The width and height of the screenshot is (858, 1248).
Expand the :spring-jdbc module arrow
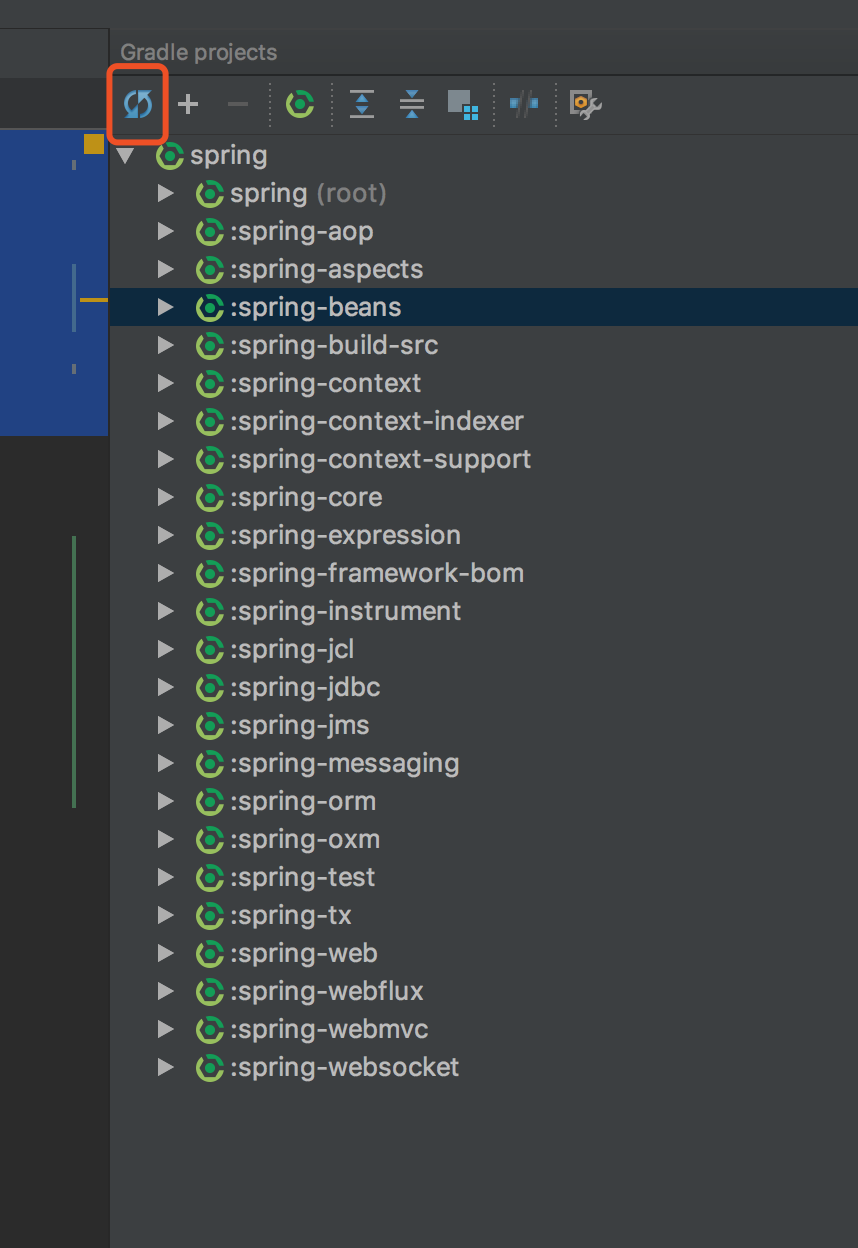click(166, 688)
